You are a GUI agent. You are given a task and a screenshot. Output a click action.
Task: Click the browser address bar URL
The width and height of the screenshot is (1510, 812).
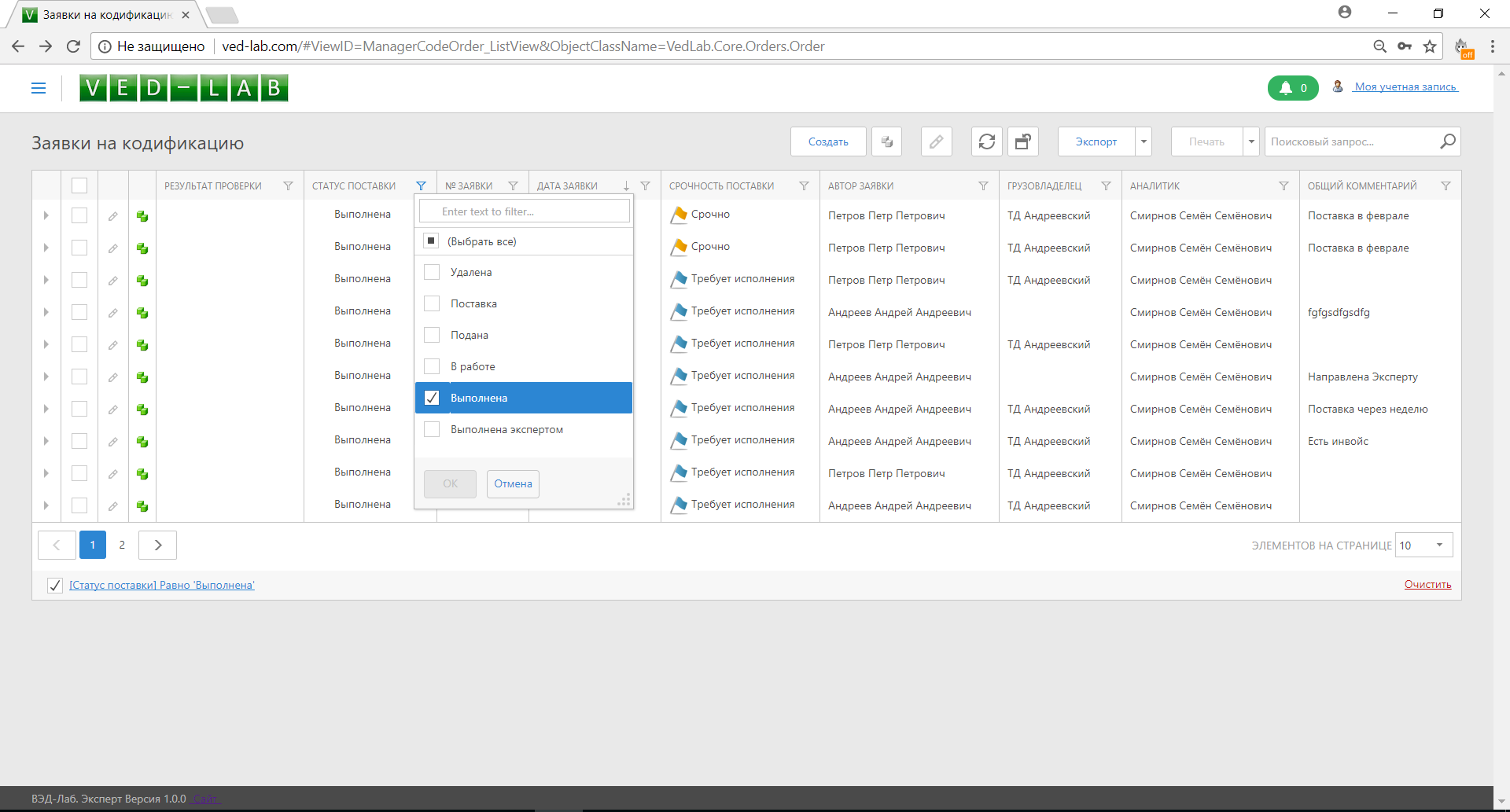523,46
